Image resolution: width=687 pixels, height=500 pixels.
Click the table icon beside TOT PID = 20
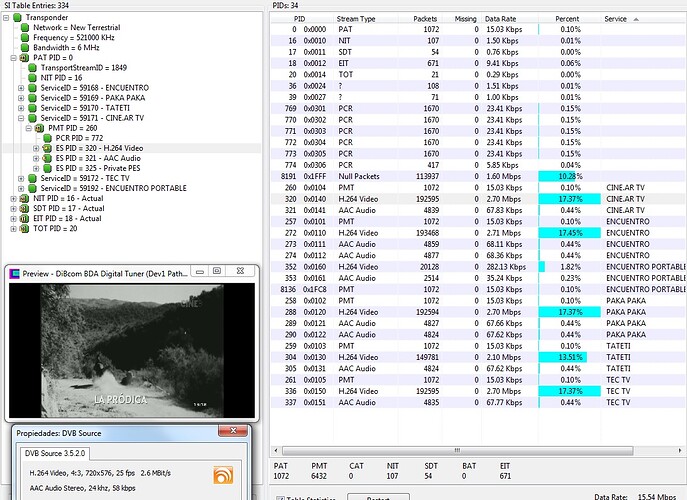click(25, 229)
